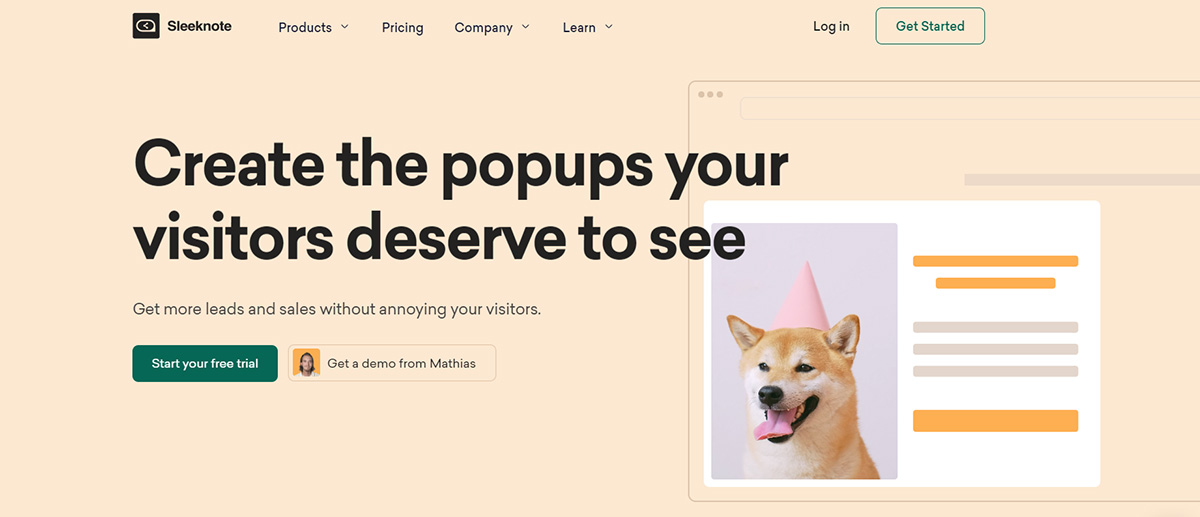Click the Sleeknote logo icon
This screenshot has height=517, width=1200.
pos(146,26)
